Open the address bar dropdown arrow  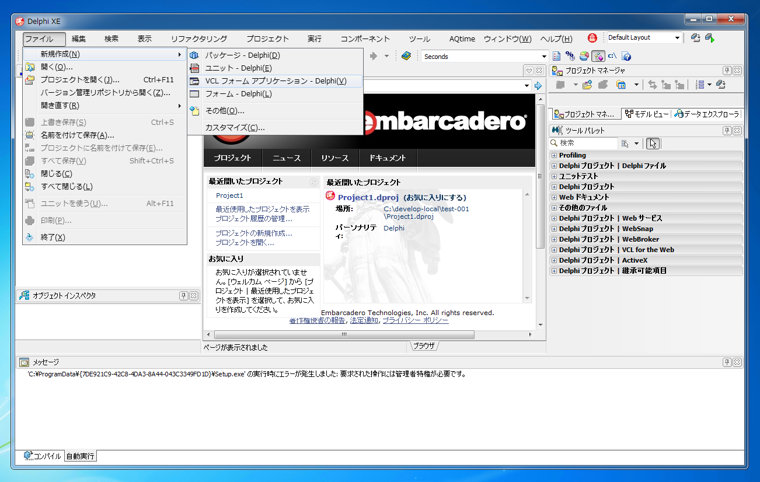click(526, 86)
